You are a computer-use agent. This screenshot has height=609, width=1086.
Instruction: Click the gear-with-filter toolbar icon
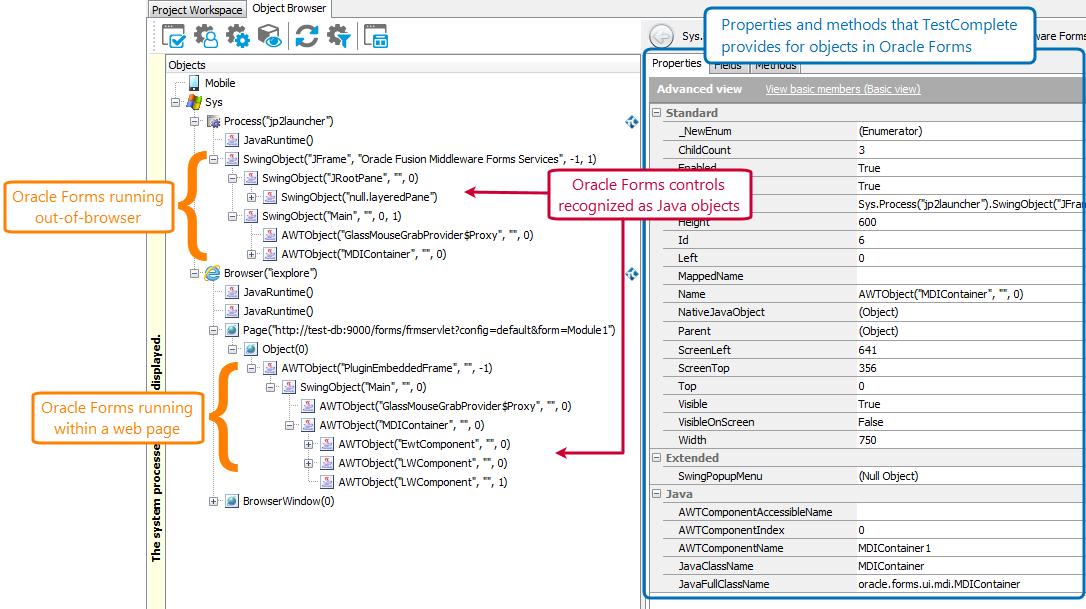click(338, 34)
